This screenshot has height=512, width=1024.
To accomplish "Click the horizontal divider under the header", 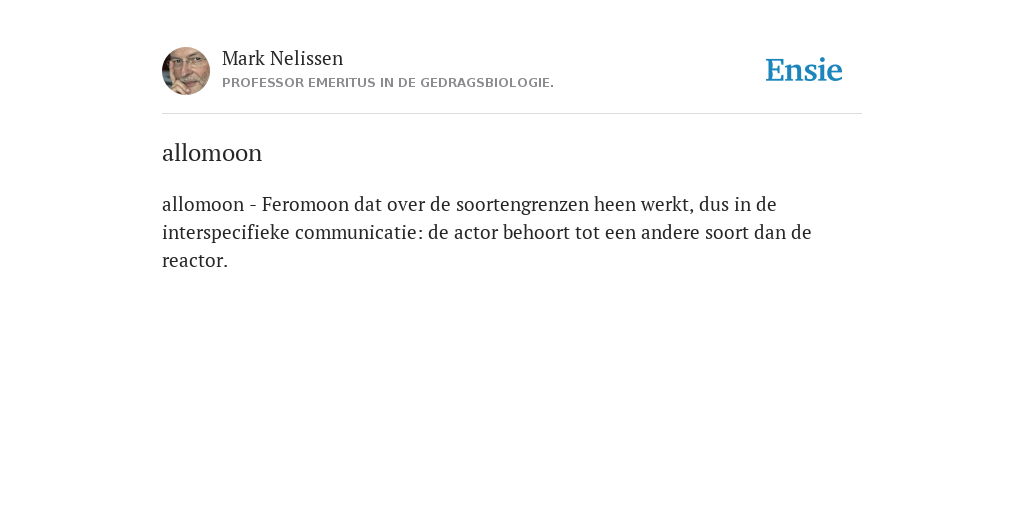I will 512,114.
